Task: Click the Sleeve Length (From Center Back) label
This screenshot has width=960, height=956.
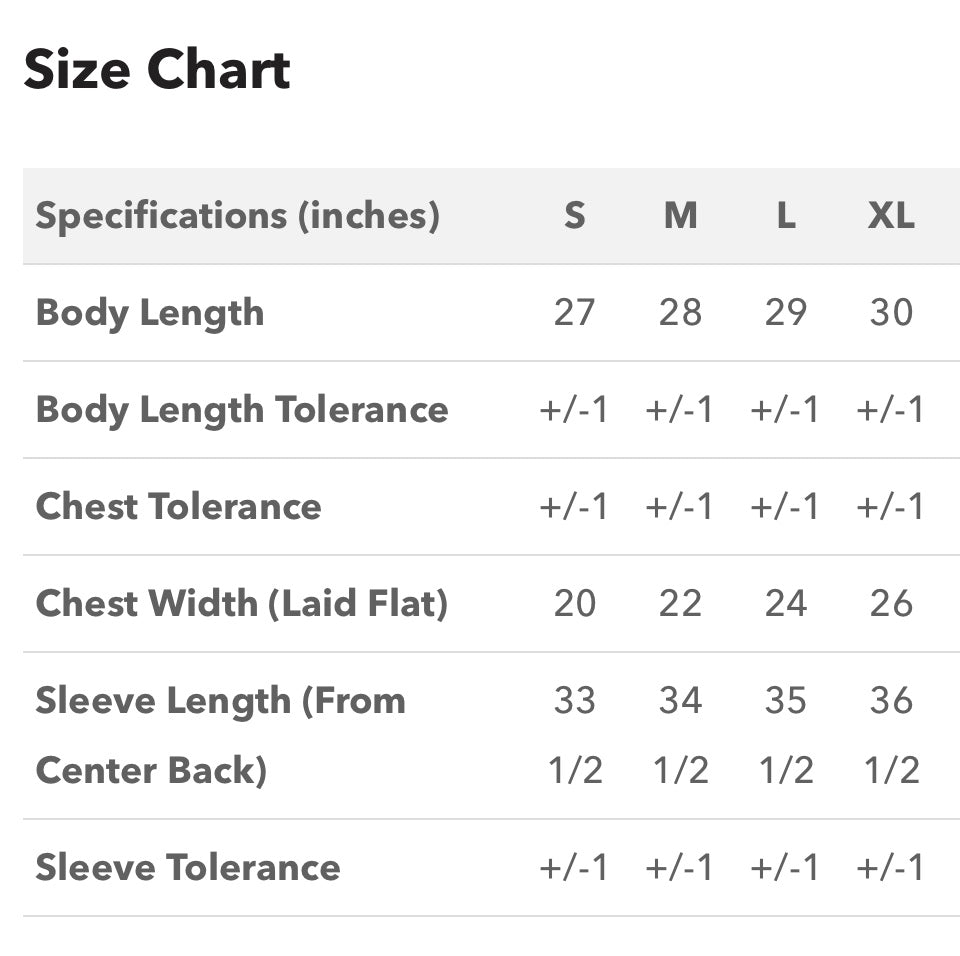Action: (x=220, y=735)
